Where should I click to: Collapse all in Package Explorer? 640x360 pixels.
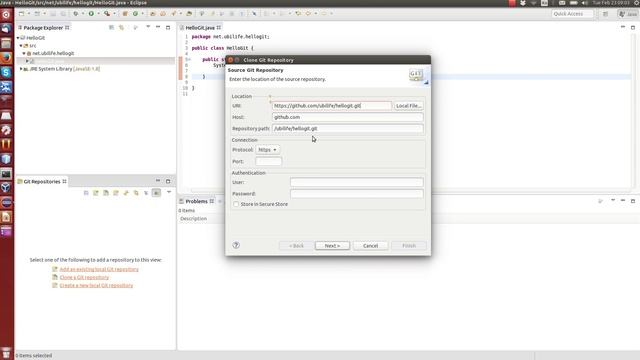tap(111, 27)
